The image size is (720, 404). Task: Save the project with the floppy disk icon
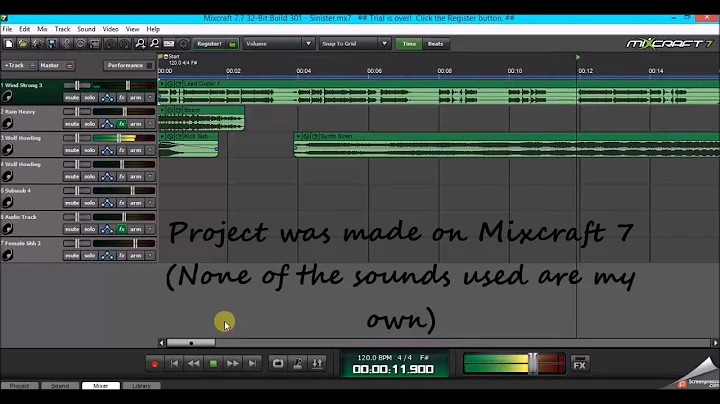click(x=52, y=44)
